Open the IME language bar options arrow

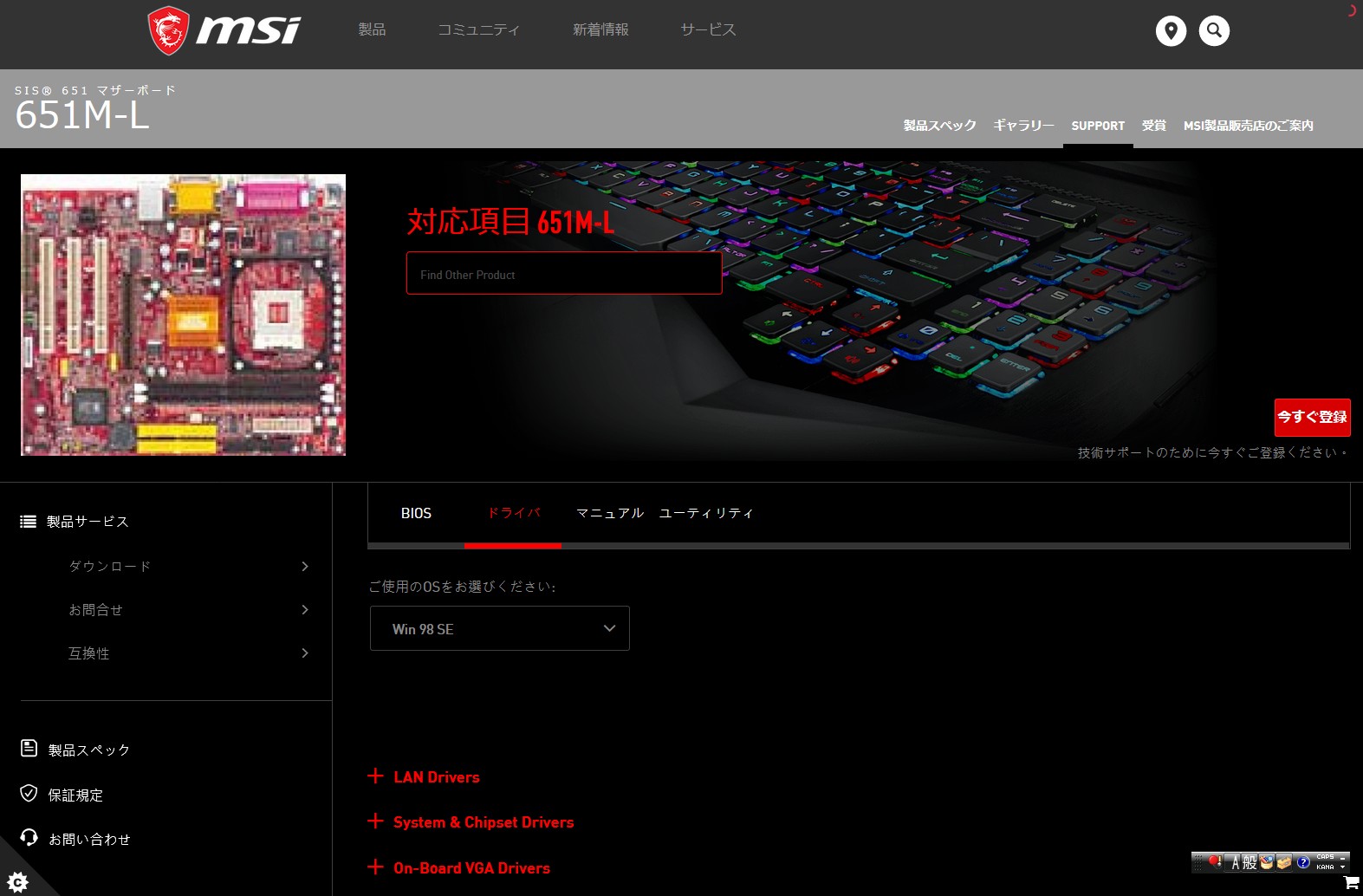pyautogui.click(x=1343, y=867)
